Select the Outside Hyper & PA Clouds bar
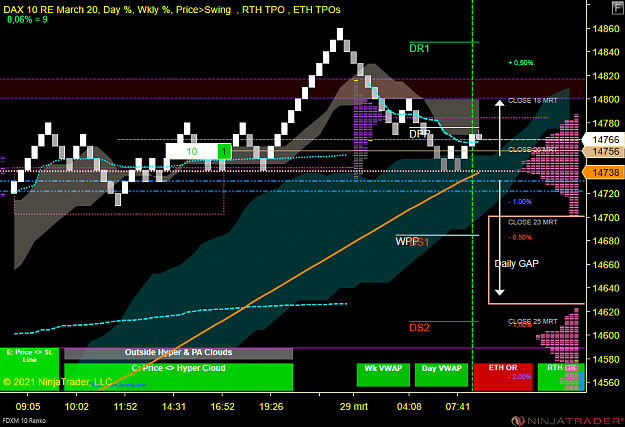 pos(178,353)
